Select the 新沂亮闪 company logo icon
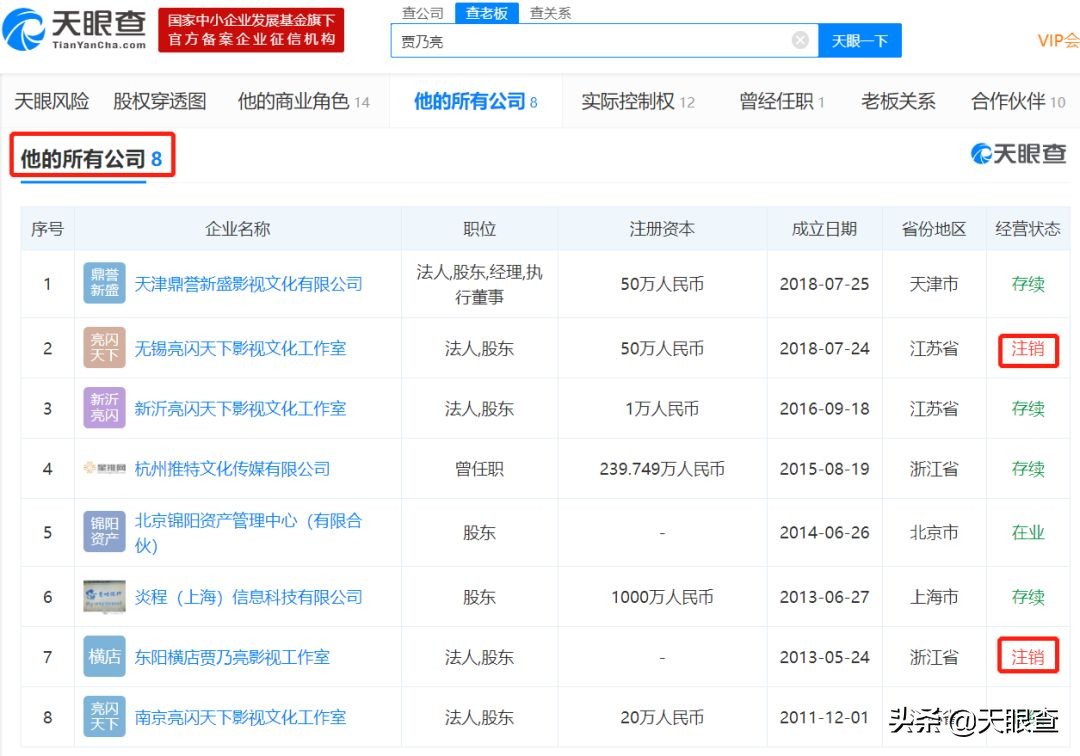 pyautogui.click(x=104, y=408)
